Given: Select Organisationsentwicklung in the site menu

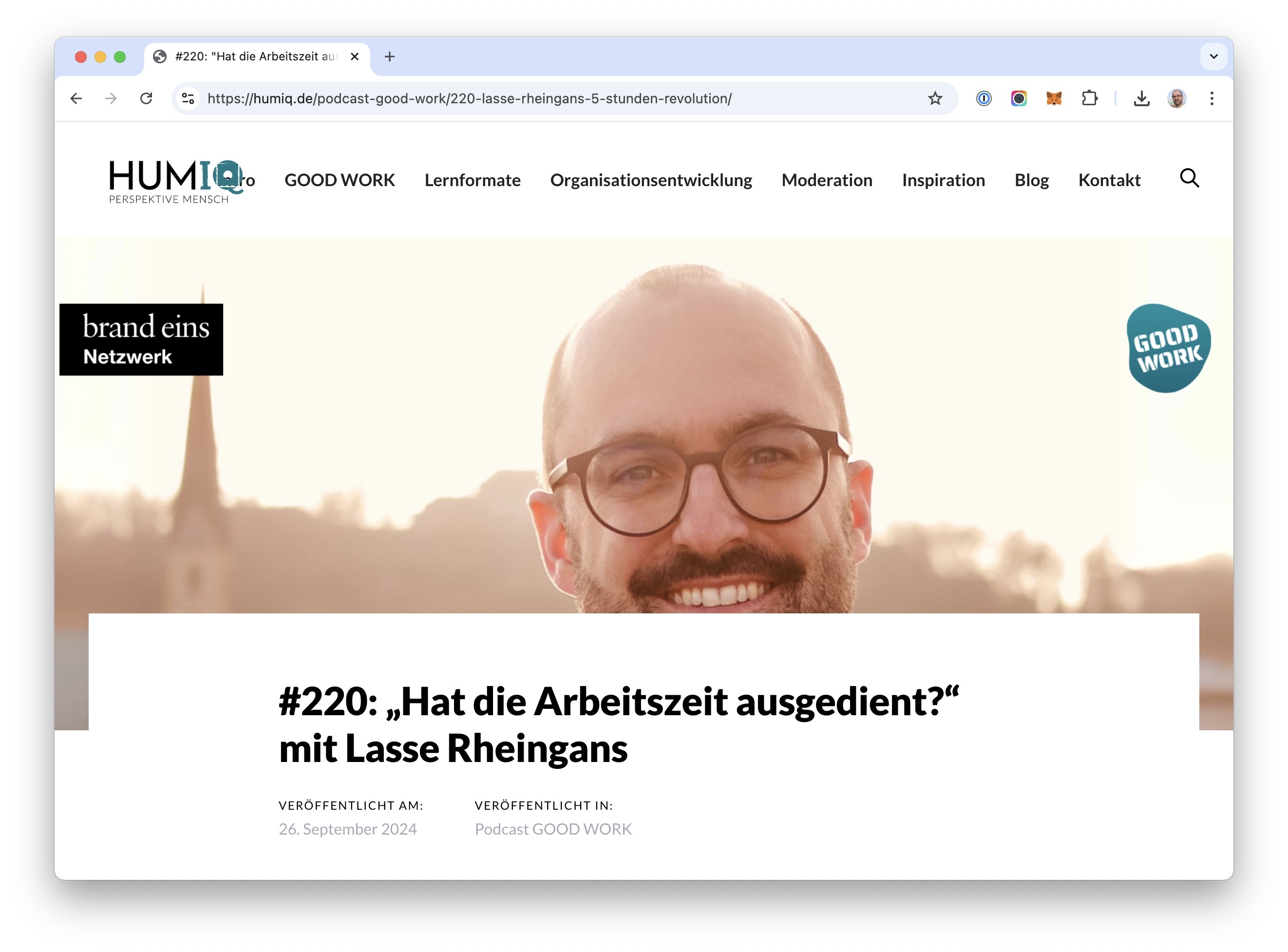Looking at the screenshot, I should [x=650, y=180].
